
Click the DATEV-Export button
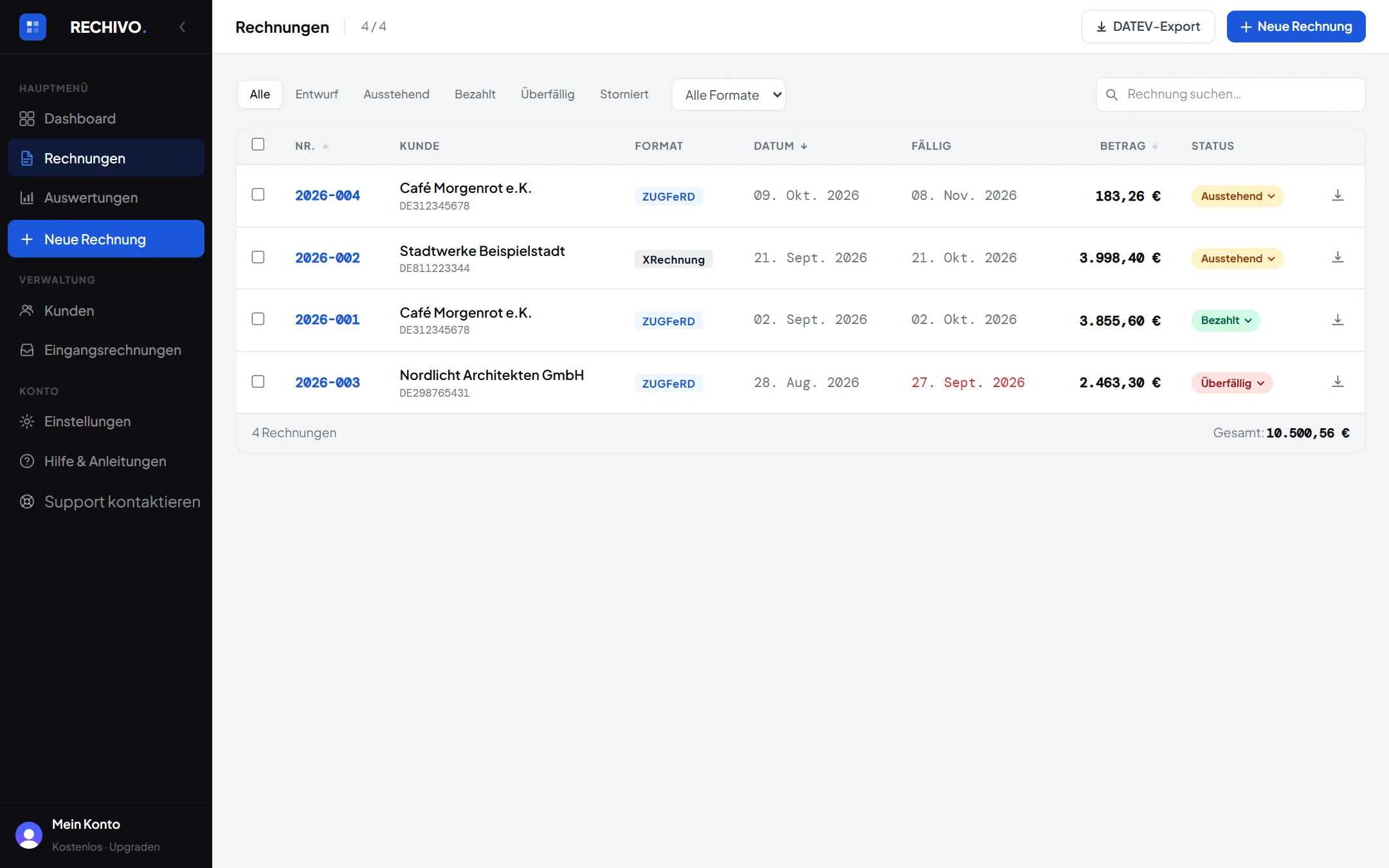(1148, 26)
